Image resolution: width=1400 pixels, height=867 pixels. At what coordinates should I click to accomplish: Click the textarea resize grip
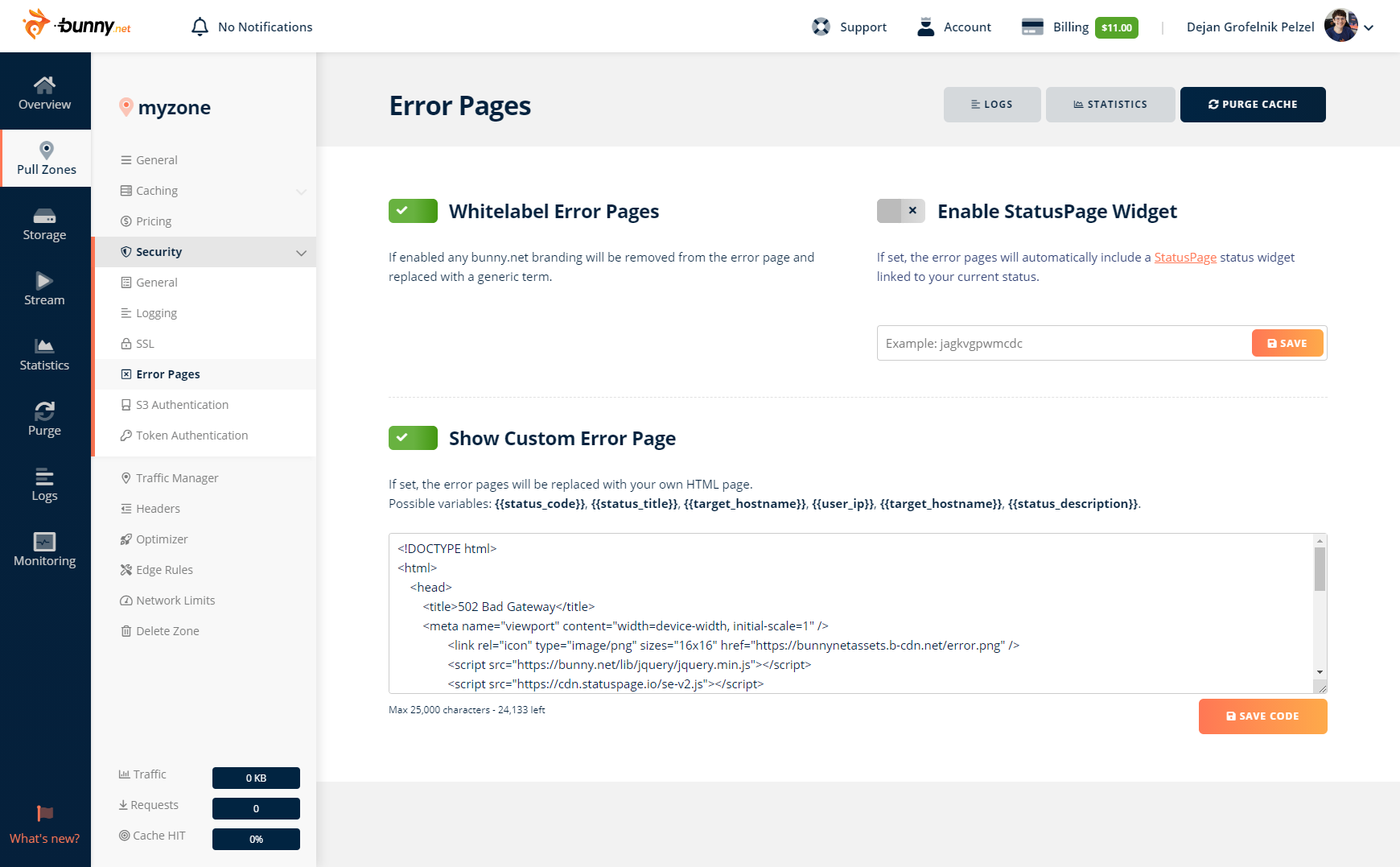pyautogui.click(x=1320, y=687)
